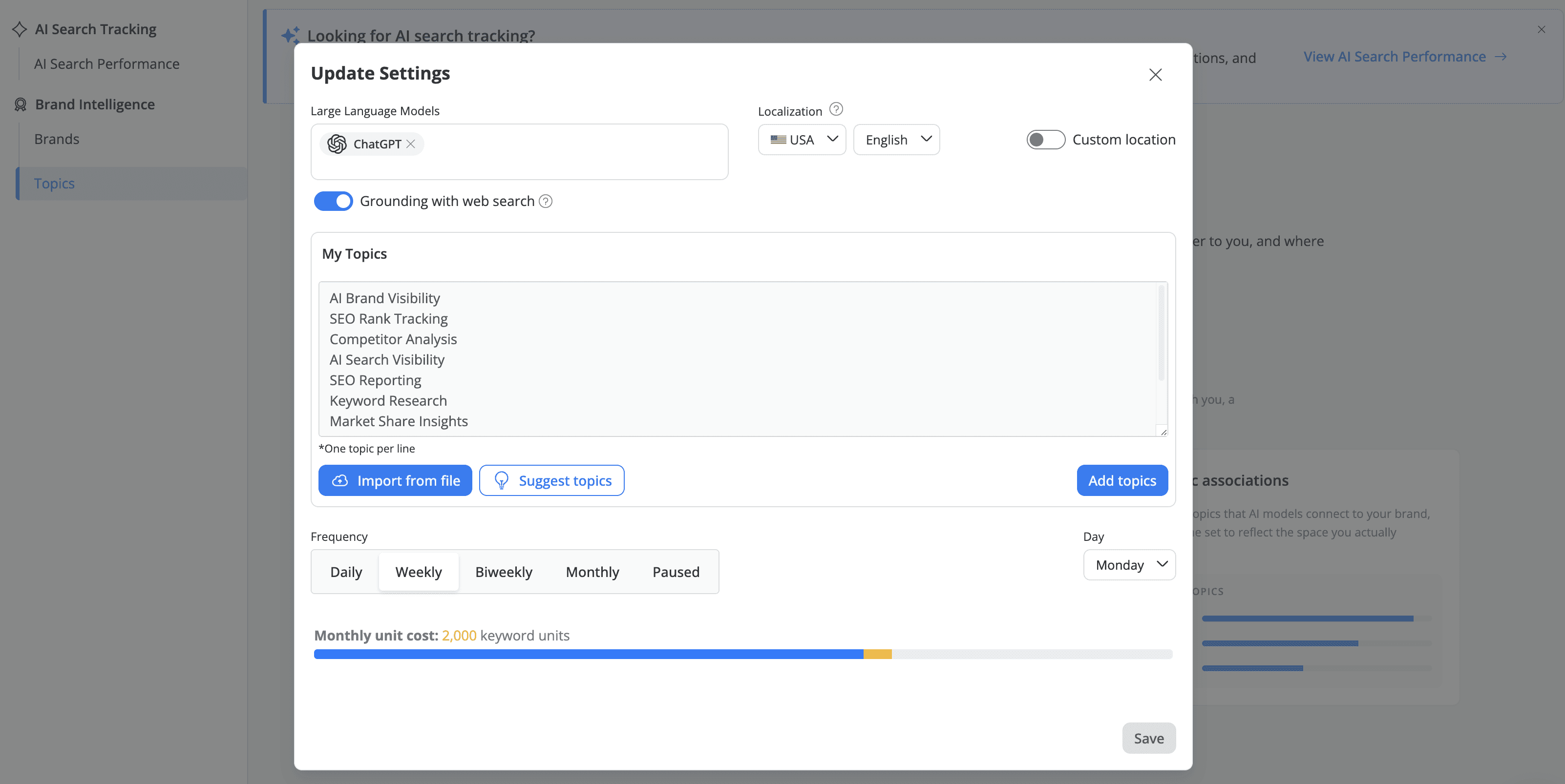
Task: Click the Save button
Action: pos(1148,738)
